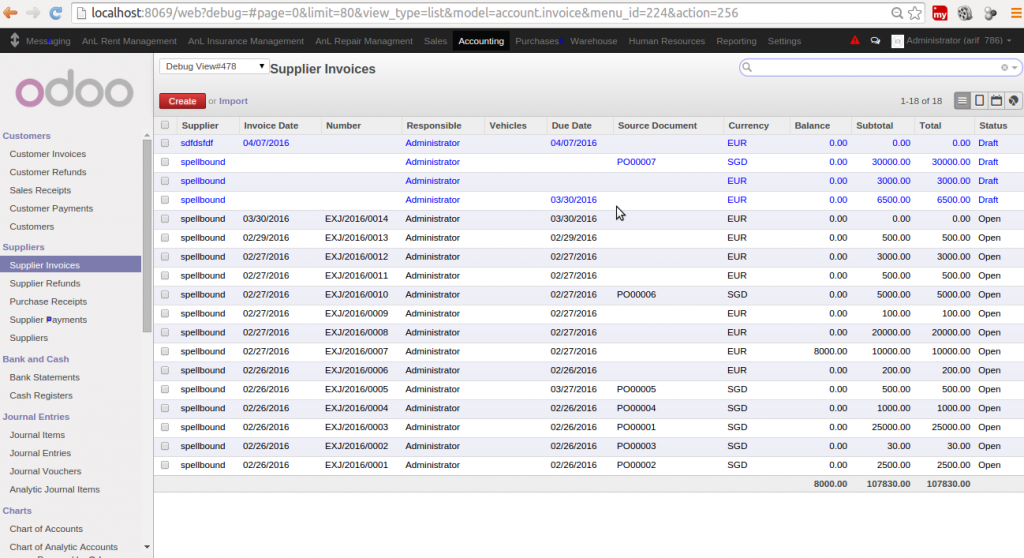Tick the select-all checkbox in table header

tap(165, 126)
